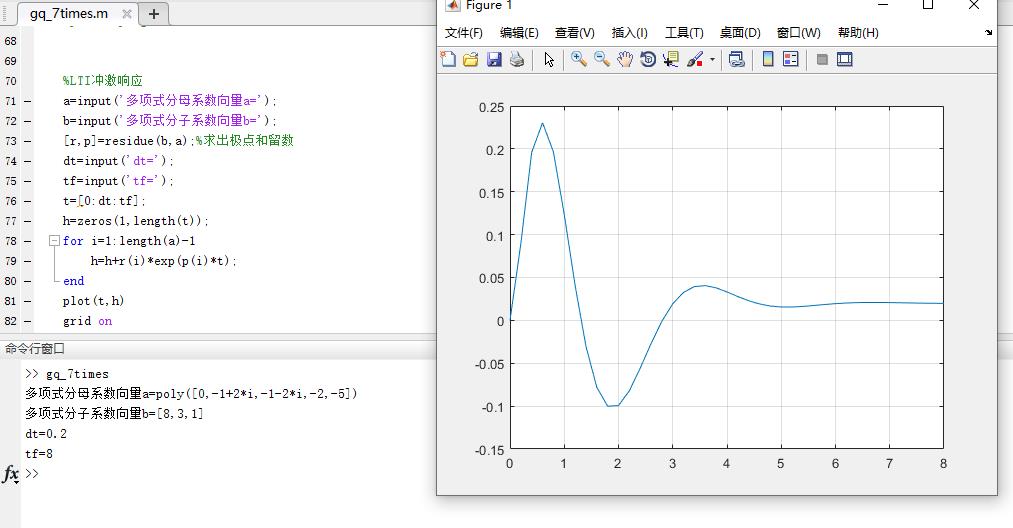Viewport: 1013px width, 528px height.
Task: Open the brush color dropdown arrow
Action: [x=712, y=59]
